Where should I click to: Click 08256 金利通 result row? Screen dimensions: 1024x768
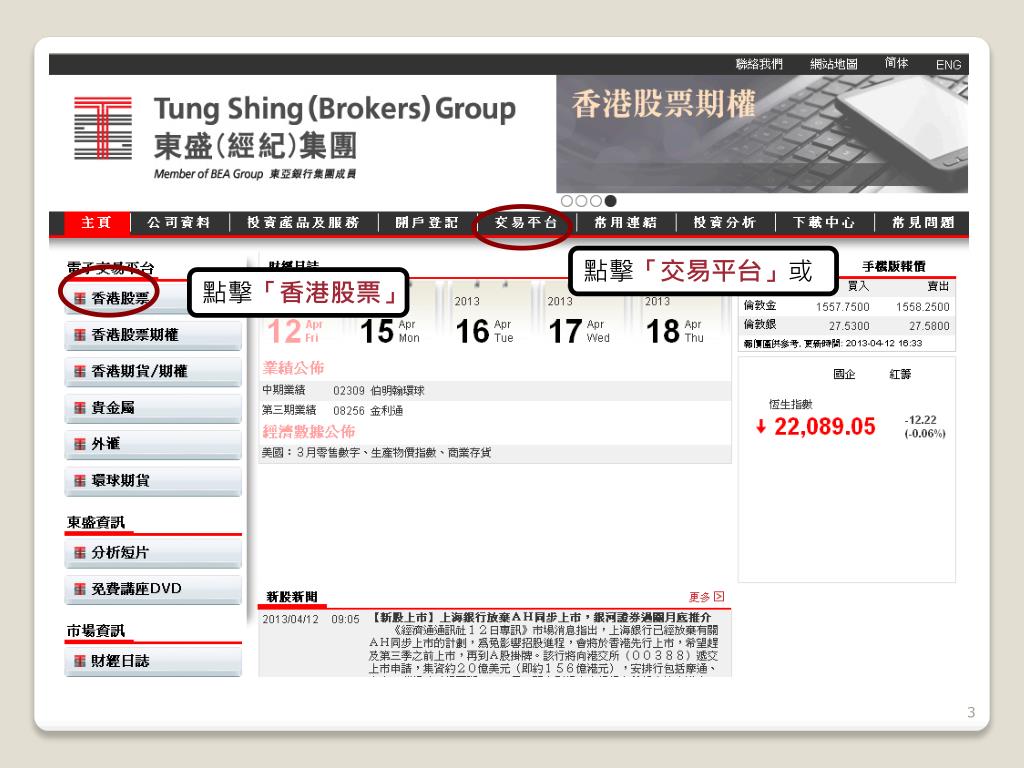(494, 411)
